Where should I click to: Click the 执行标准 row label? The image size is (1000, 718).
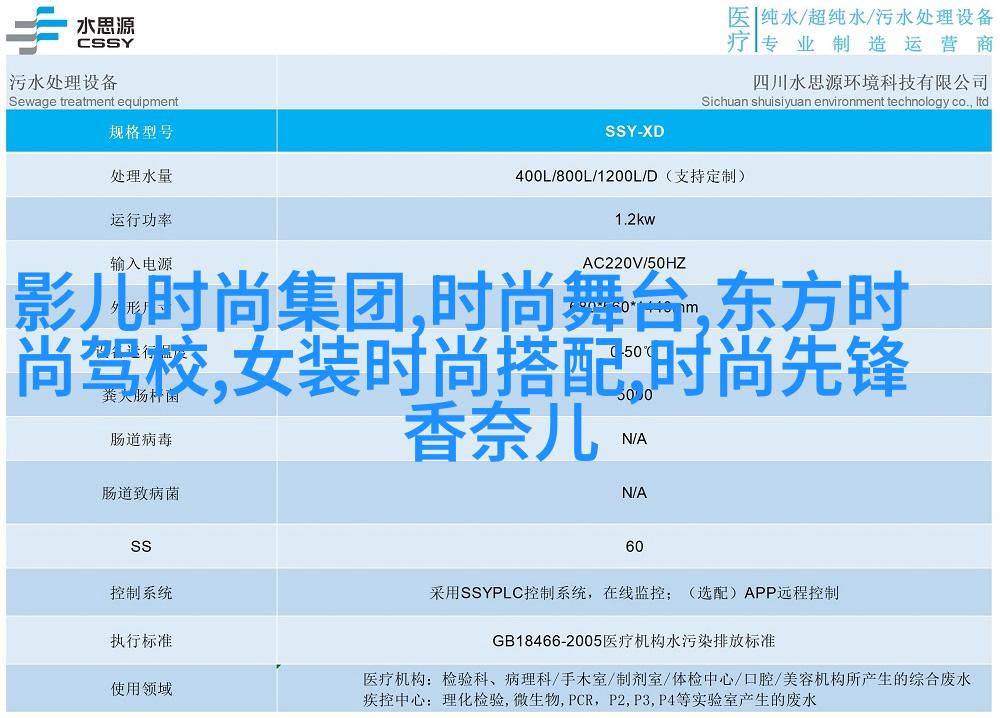pyautogui.click(x=141, y=640)
